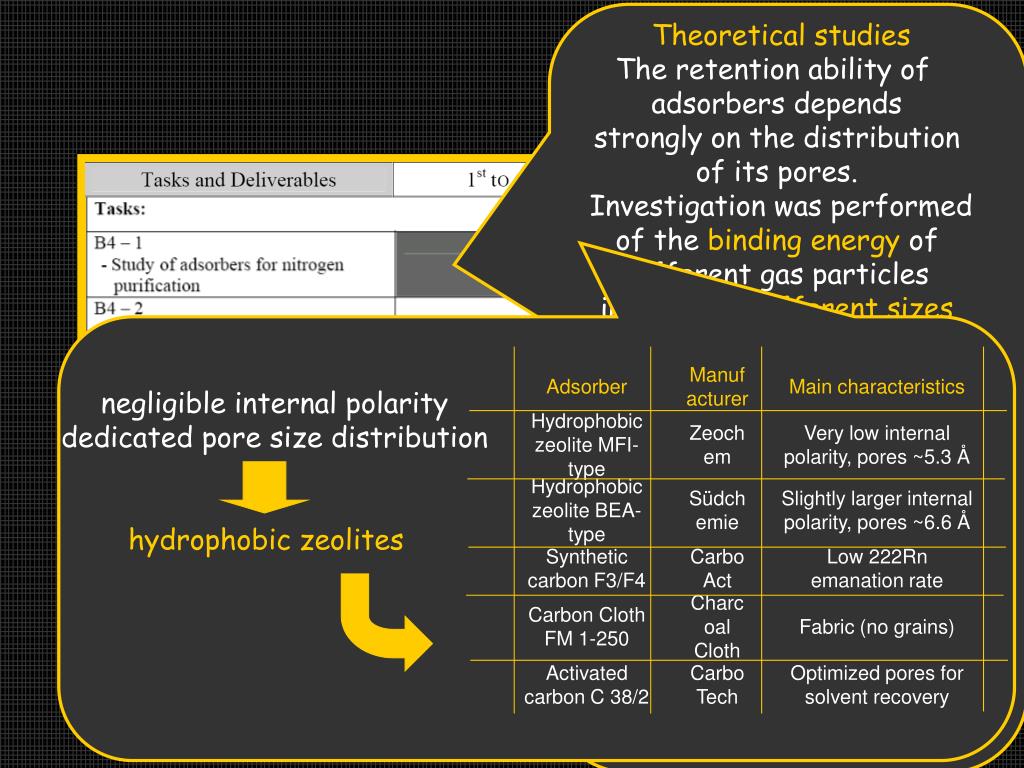Screen dimensions: 1024x768
Task: Click 'dedicated pore size distribution' line
Action: (x=275, y=438)
